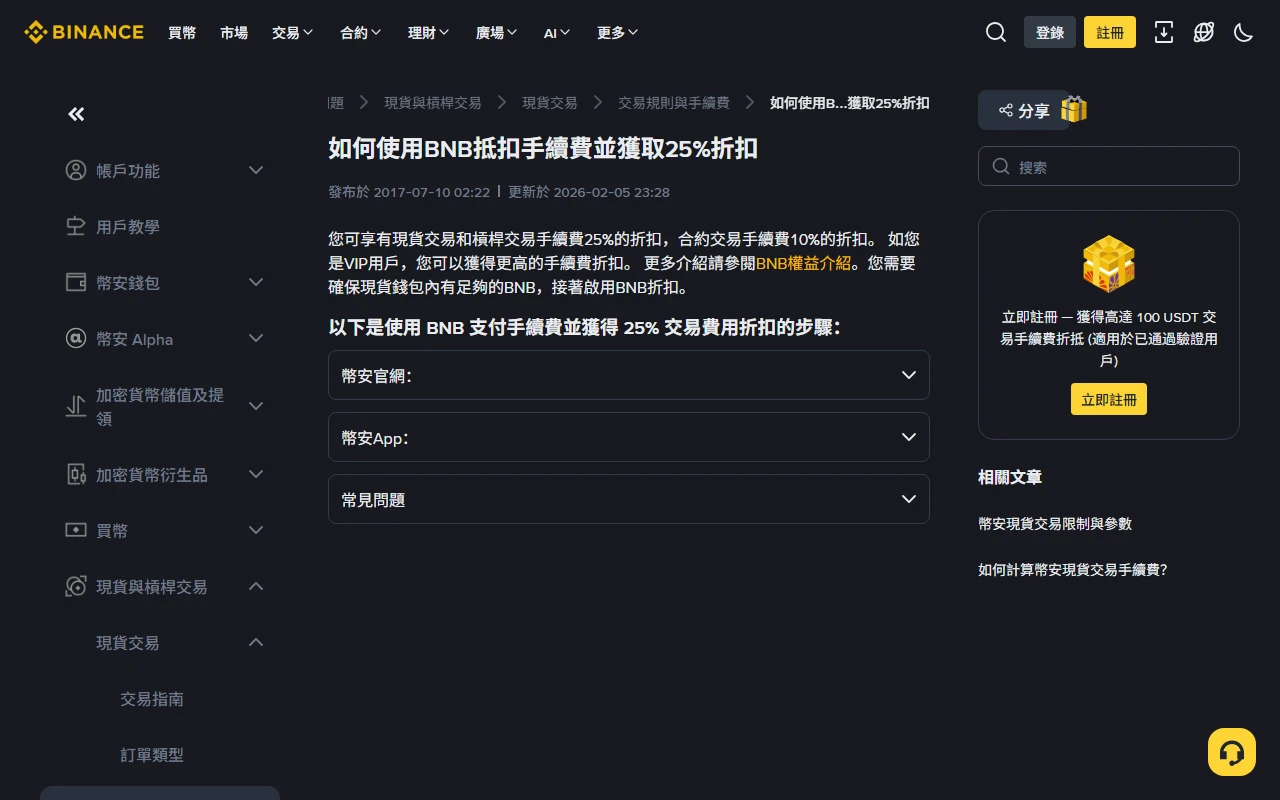Click the 現貨與槓桿交易 sidebar icon
1280x800 pixels.
coord(76,586)
